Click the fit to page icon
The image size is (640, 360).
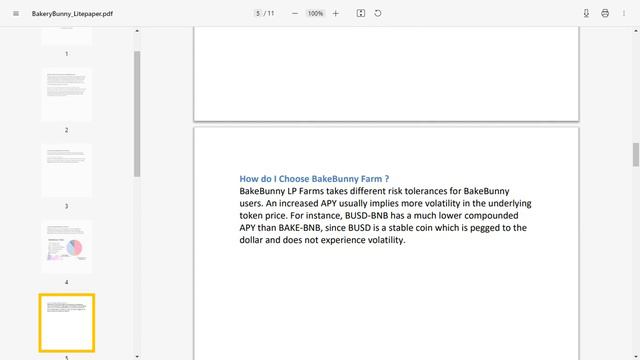[361, 13]
